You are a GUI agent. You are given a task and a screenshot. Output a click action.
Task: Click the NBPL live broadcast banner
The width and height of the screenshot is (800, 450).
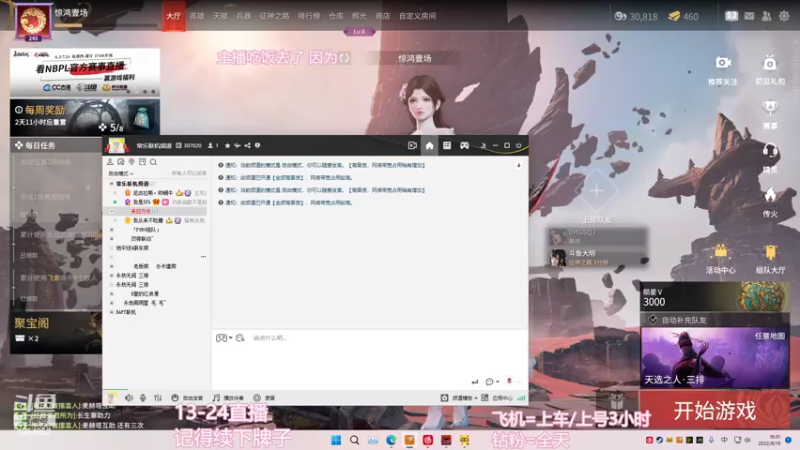85,72
